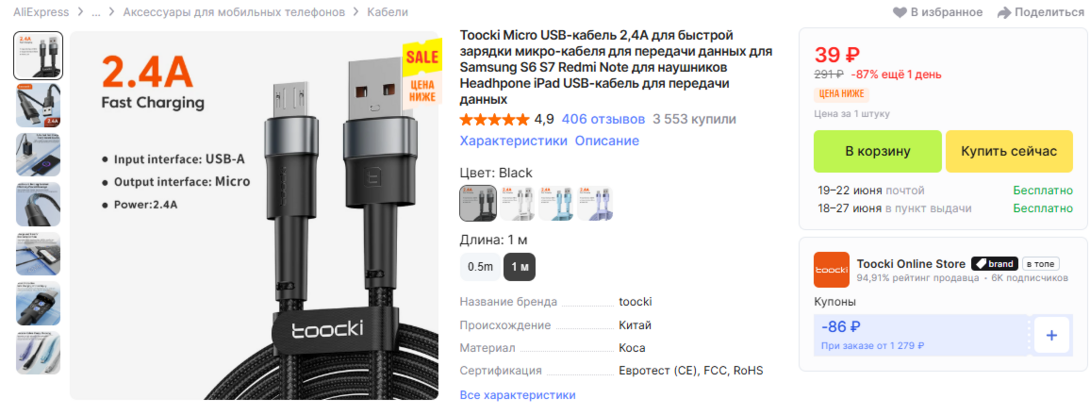The image size is (1090, 415).
Task: Click Купить сейчас button
Action: coord(1009,152)
